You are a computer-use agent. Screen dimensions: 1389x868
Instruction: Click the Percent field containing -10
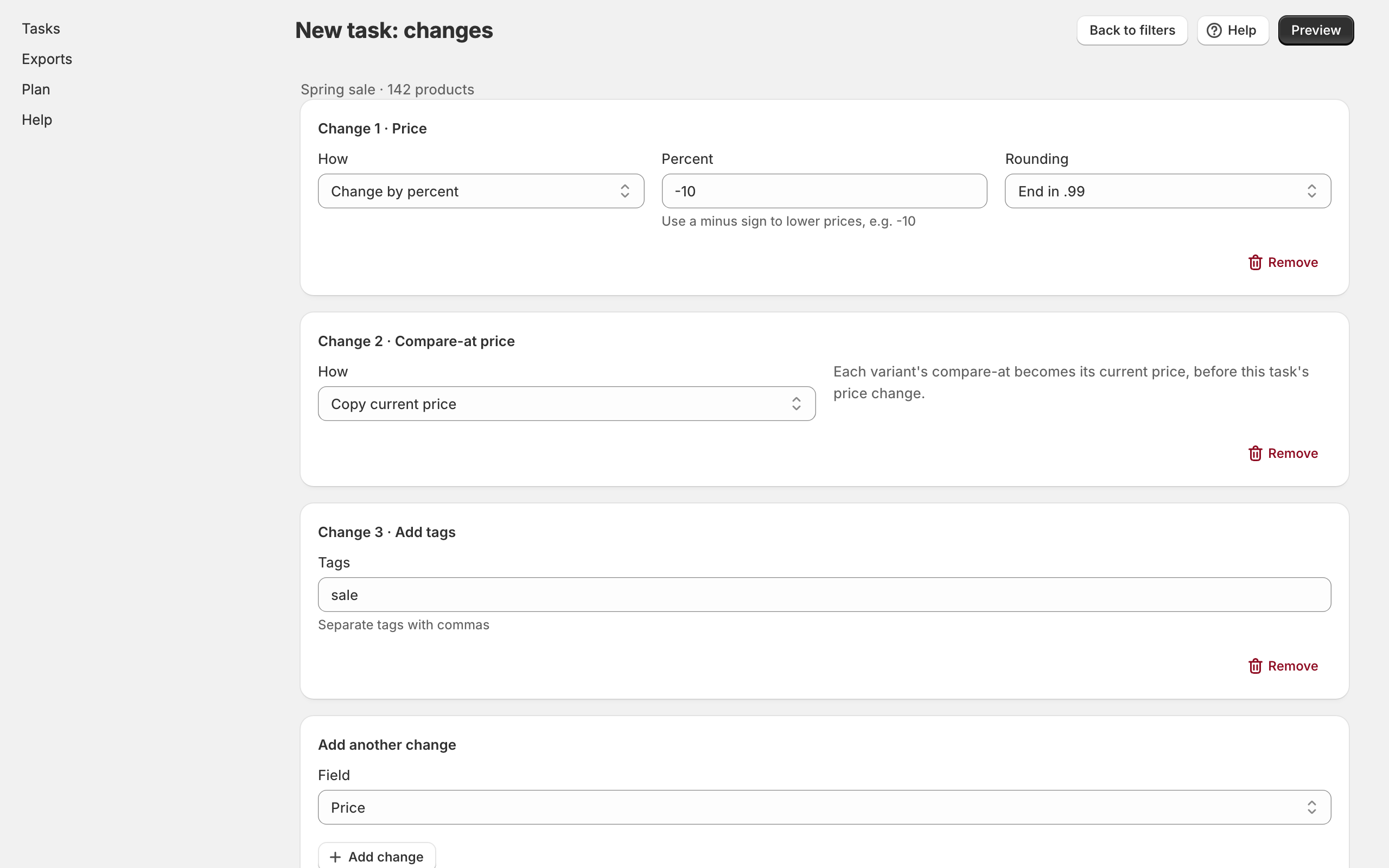(x=824, y=191)
